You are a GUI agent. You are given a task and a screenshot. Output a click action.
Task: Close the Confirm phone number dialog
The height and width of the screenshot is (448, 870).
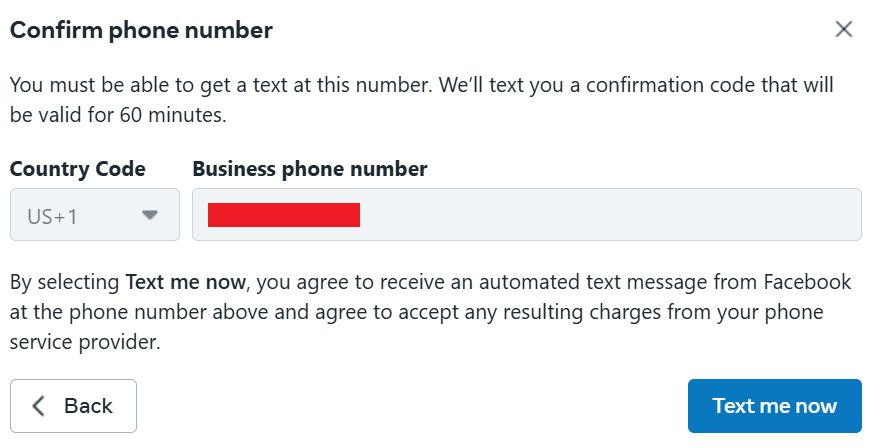tap(843, 30)
